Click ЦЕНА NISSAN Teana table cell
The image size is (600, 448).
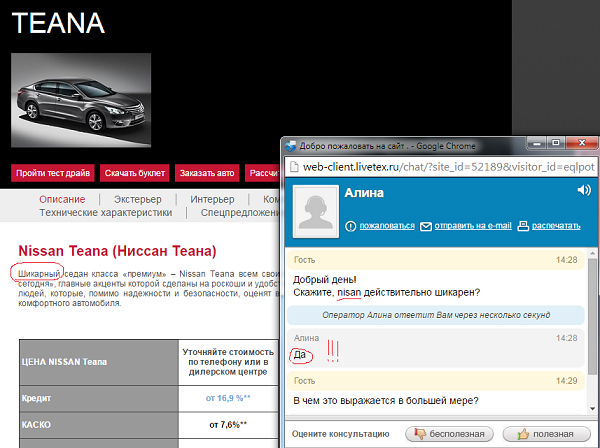[99, 362]
